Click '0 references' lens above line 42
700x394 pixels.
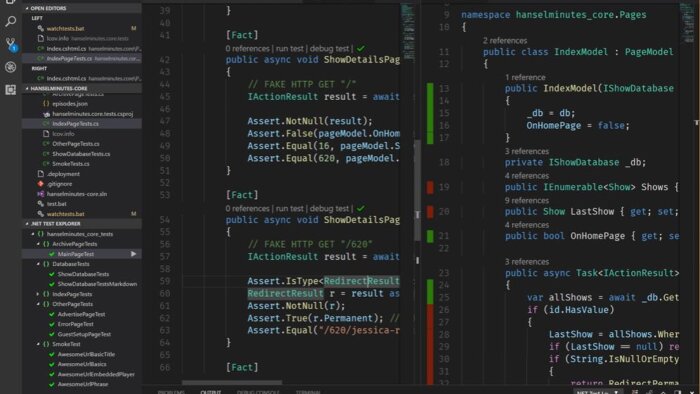[248, 48]
